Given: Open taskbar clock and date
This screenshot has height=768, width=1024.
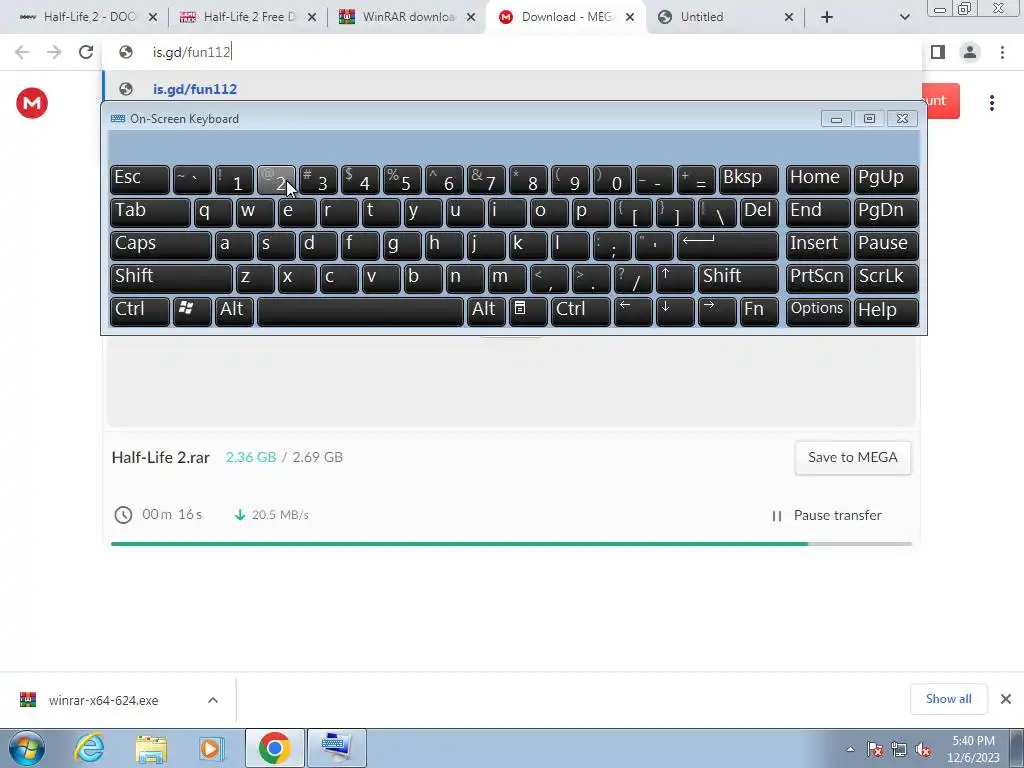Looking at the screenshot, I should pos(973,749).
